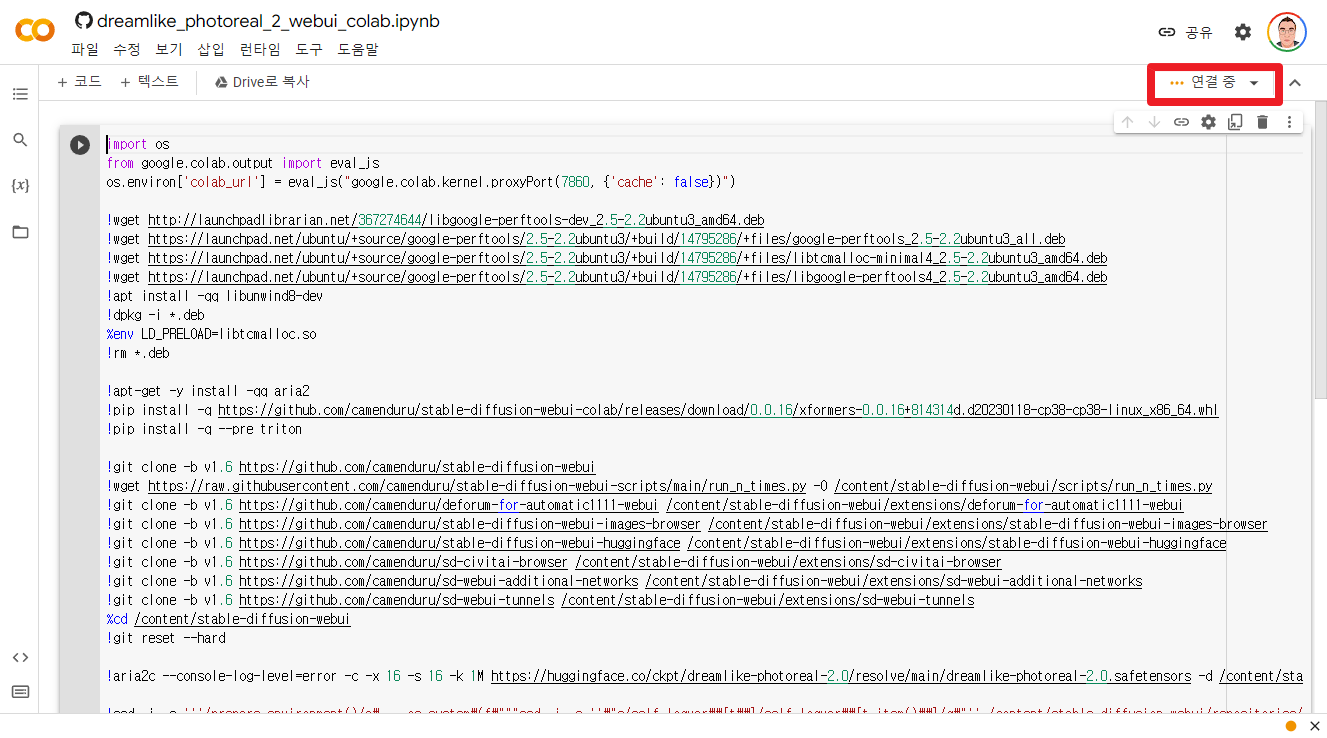Screen dimensions: 1327x738
Task: Open the 런타임 menu
Action: tap(260, 49)
